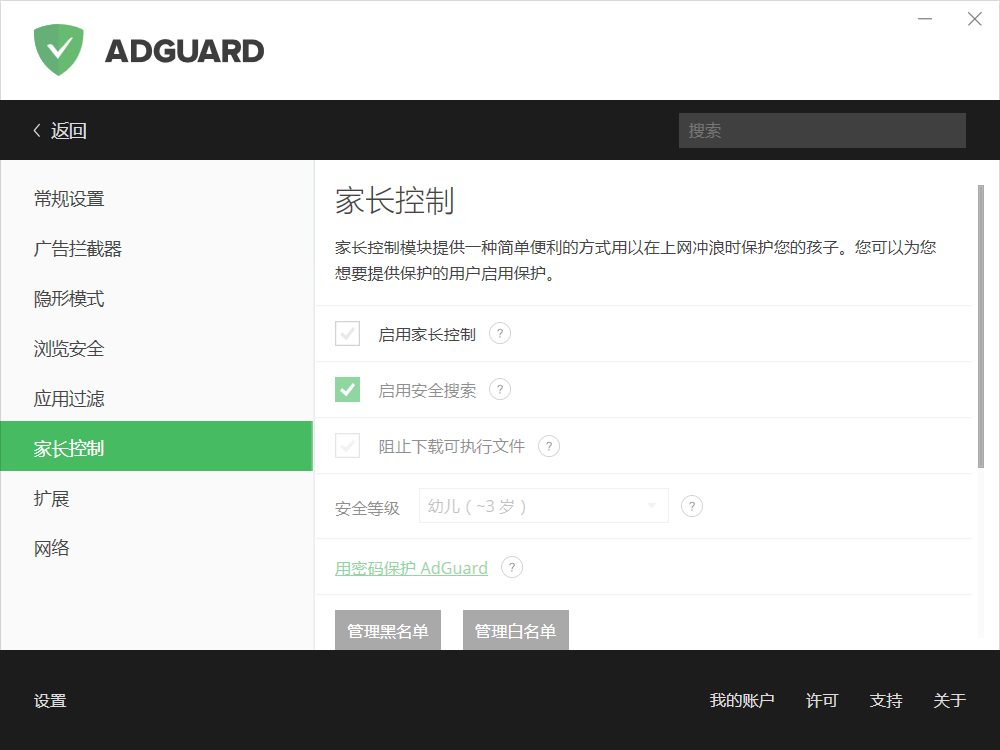1000x750 pixels.
Task: Click 设置 in the footer
Action: (50, 700)
